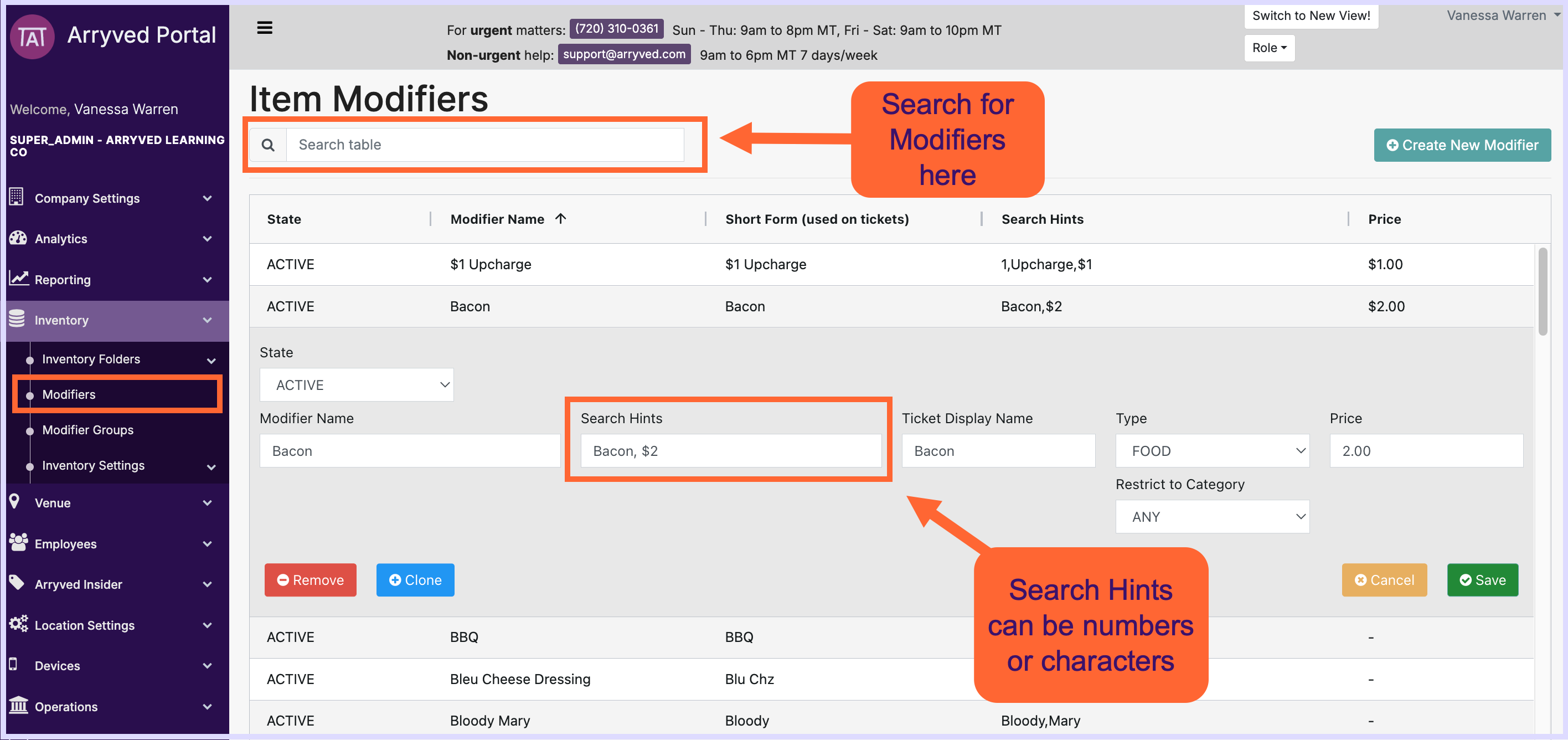Save the modifier changes
Viewport: 1568px width, 740px height.
point(1482,580)
